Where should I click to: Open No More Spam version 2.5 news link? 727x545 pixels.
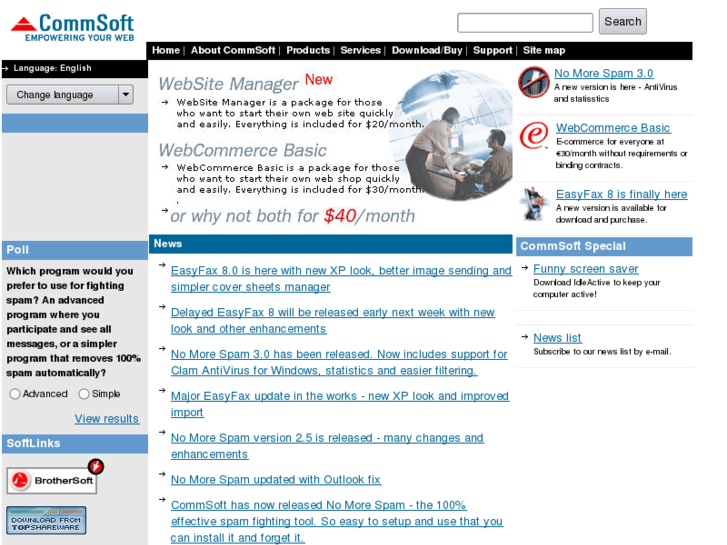327,446
